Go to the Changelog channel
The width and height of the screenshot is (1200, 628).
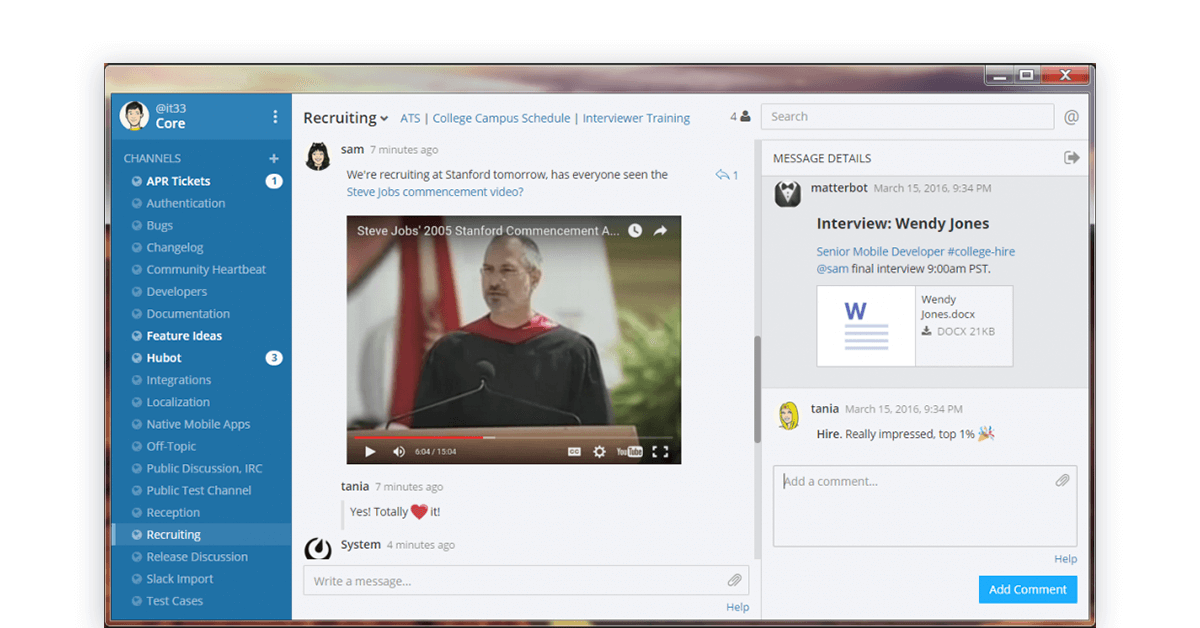click(175, 247)
